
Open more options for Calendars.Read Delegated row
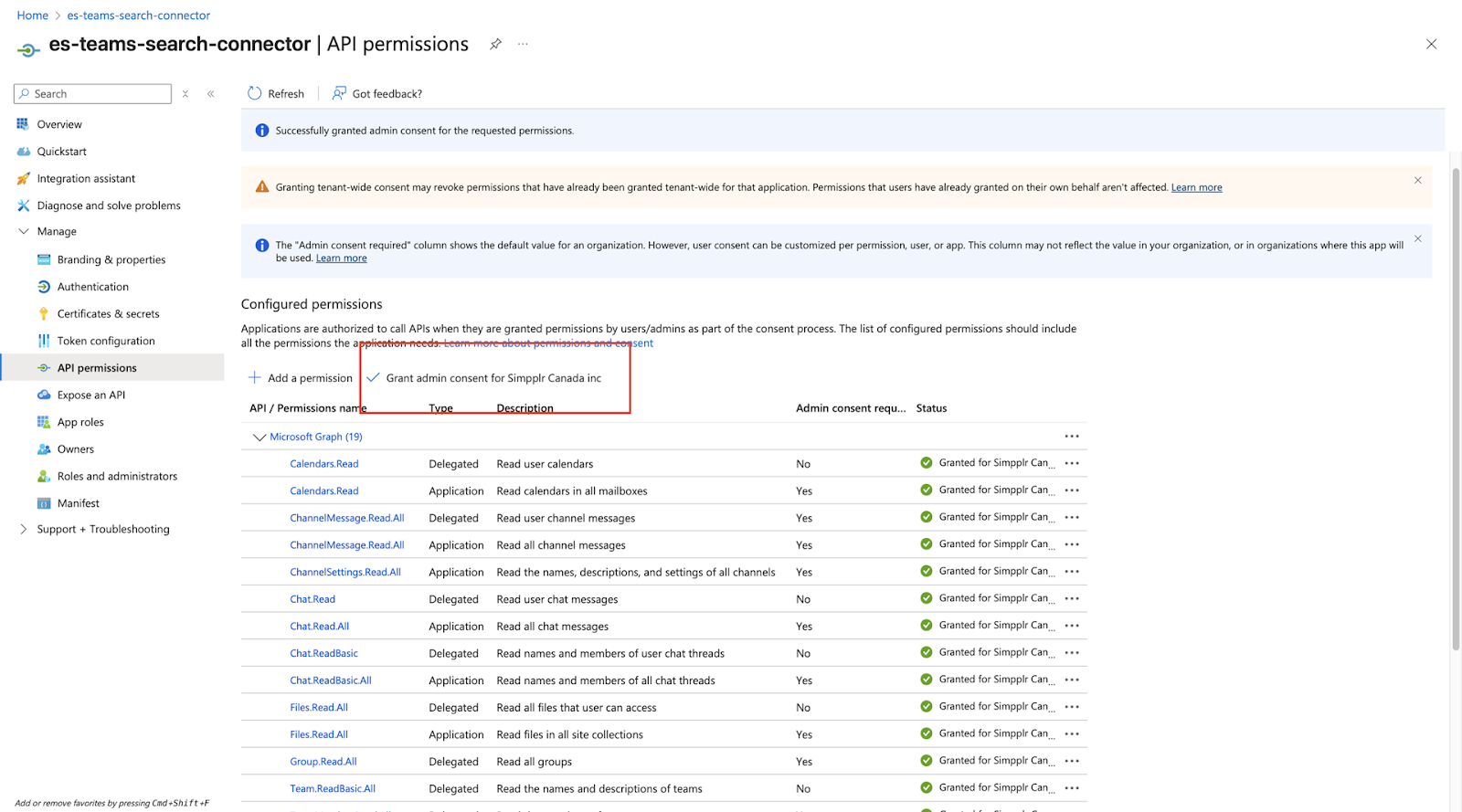pos(1072,463)
